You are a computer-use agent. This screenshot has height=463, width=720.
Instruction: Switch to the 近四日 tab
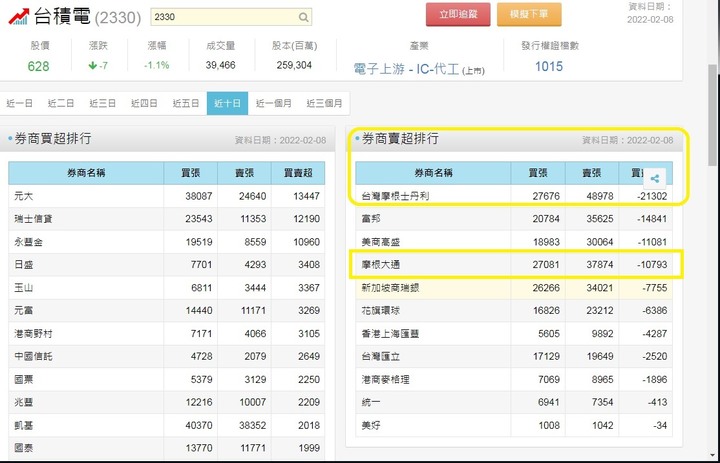(144, 103)
